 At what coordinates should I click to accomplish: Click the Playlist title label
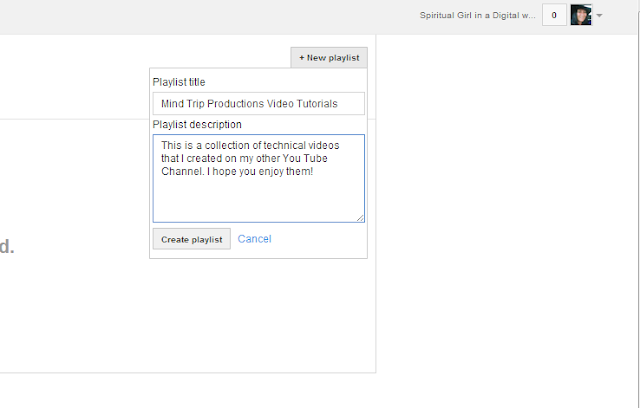[179, 82]
